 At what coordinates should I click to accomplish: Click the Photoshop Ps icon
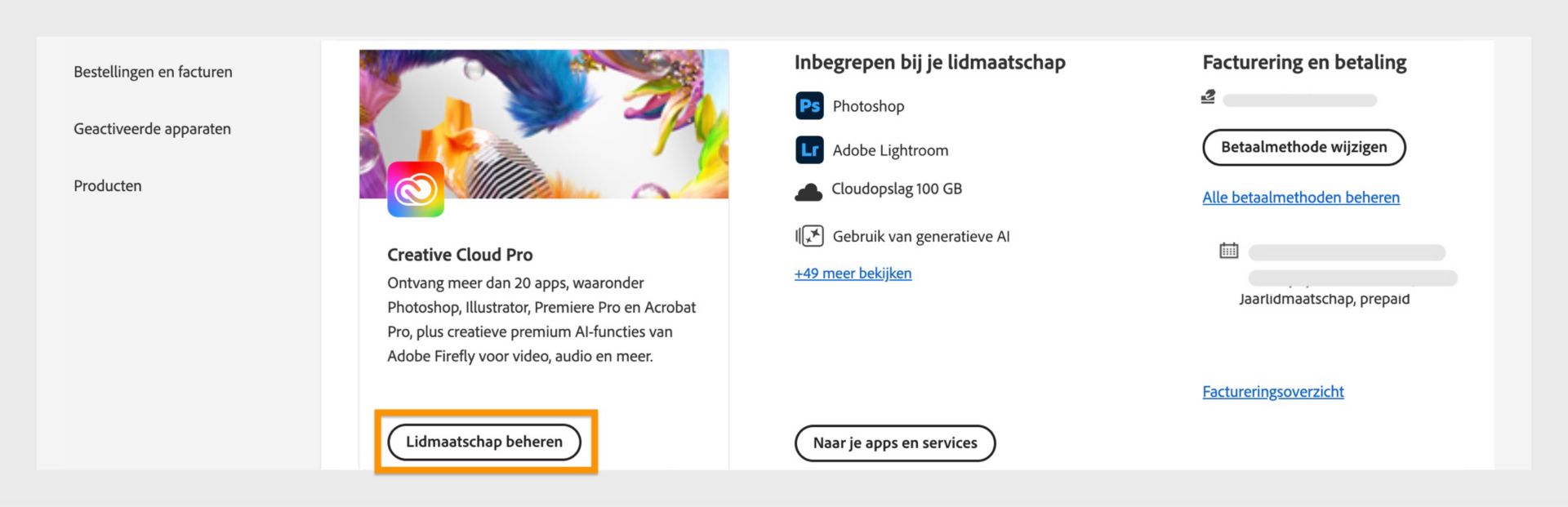coord(808,105)
